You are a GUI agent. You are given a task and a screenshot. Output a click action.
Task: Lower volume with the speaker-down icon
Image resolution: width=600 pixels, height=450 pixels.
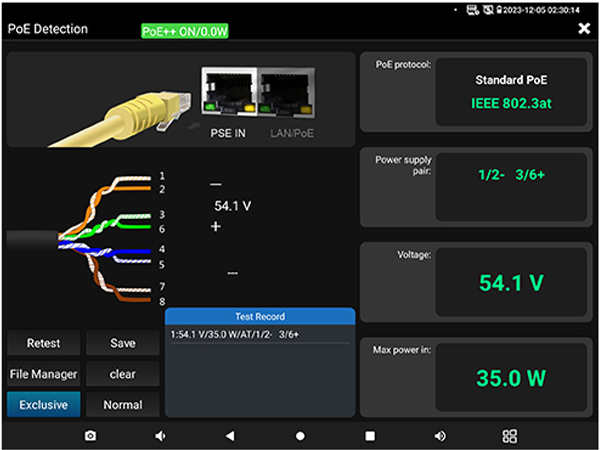click(160, 435)
